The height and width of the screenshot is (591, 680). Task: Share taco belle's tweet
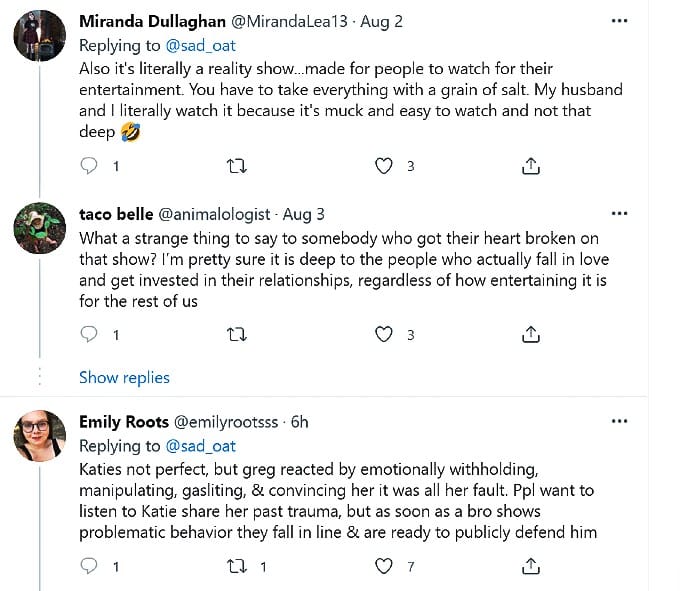tap(532, 334)
